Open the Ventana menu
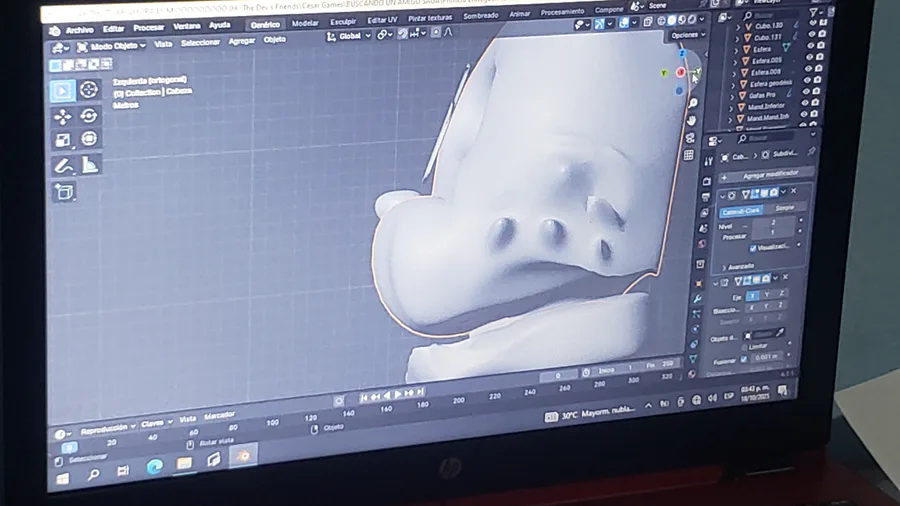900x506 pixels. tap(187, 26)
